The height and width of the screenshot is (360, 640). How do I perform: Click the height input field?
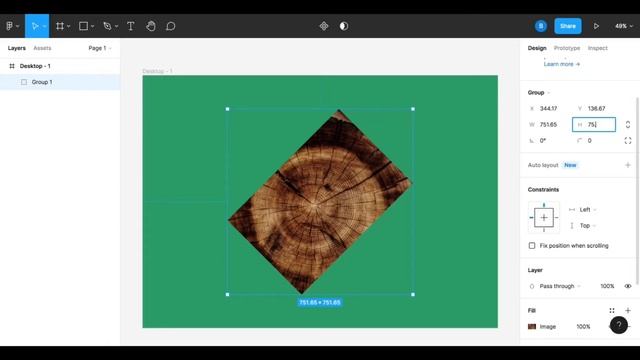(x=594, y=124)
